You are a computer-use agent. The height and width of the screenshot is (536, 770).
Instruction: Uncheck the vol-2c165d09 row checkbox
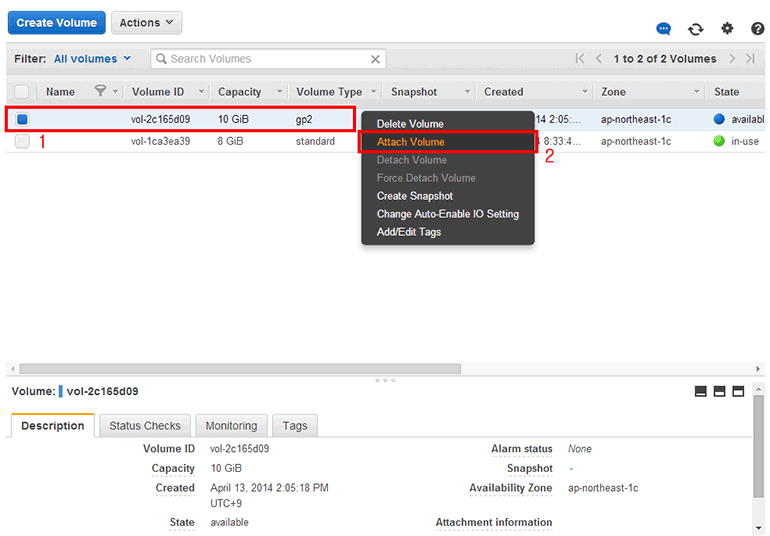click(x=22, y=119)
